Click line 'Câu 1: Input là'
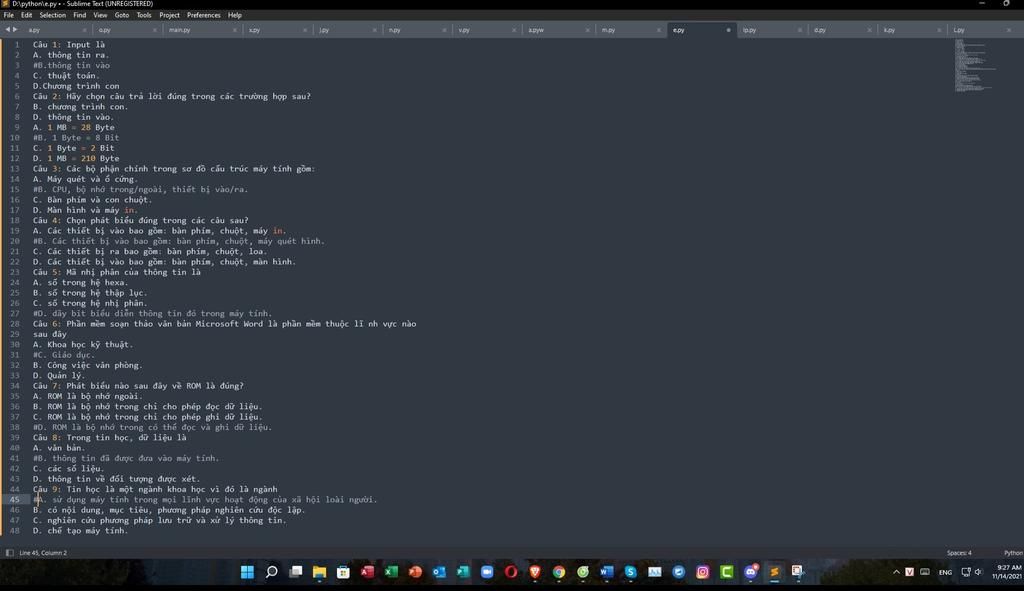Screen dimensions: 1024x591 (69, 44)
